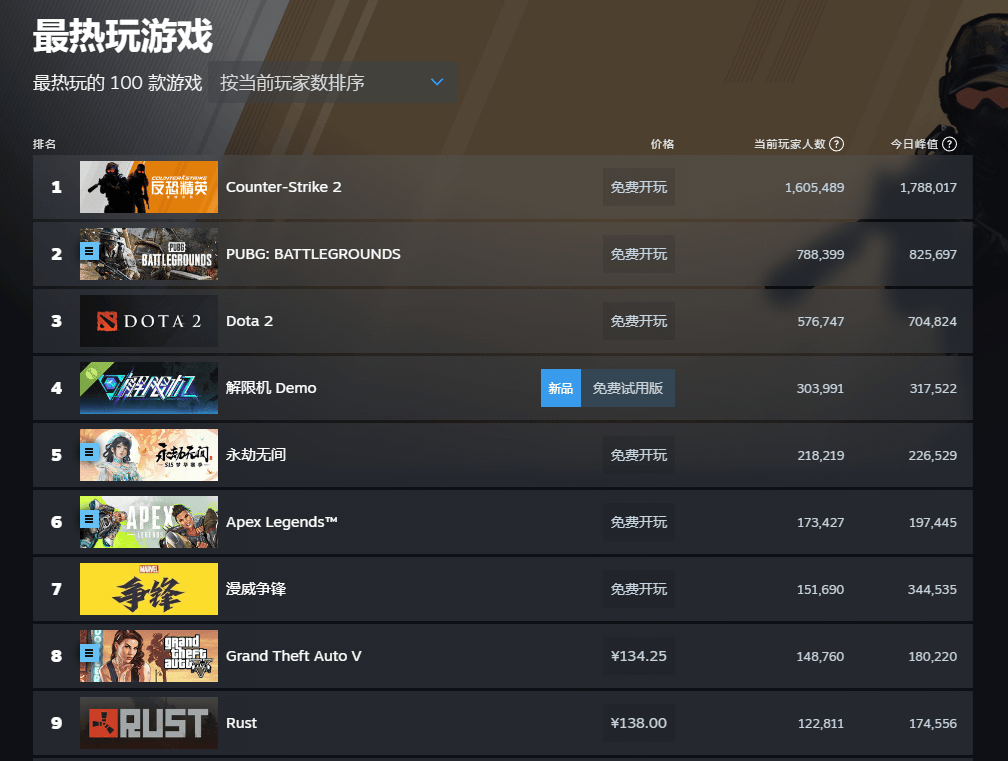This screenshot has height=761, width=1008.
Task: Select current player count 151,690
Action: [x=821, y=589]
